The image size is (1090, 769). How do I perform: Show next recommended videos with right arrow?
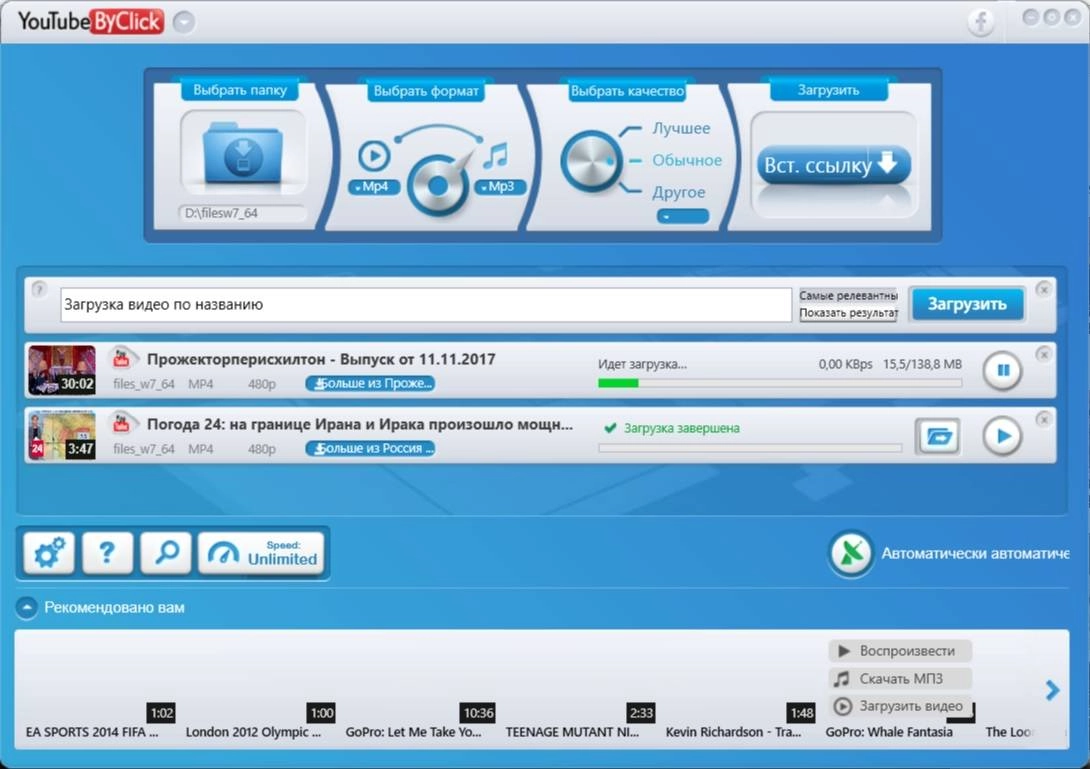(x=1052, y=690)
